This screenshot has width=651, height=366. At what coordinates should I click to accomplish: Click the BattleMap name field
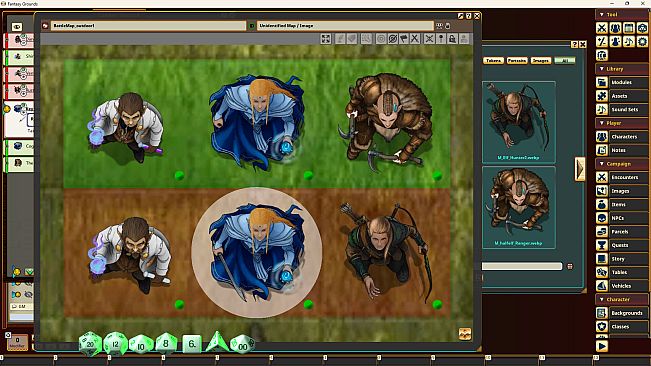coord(148,26)
